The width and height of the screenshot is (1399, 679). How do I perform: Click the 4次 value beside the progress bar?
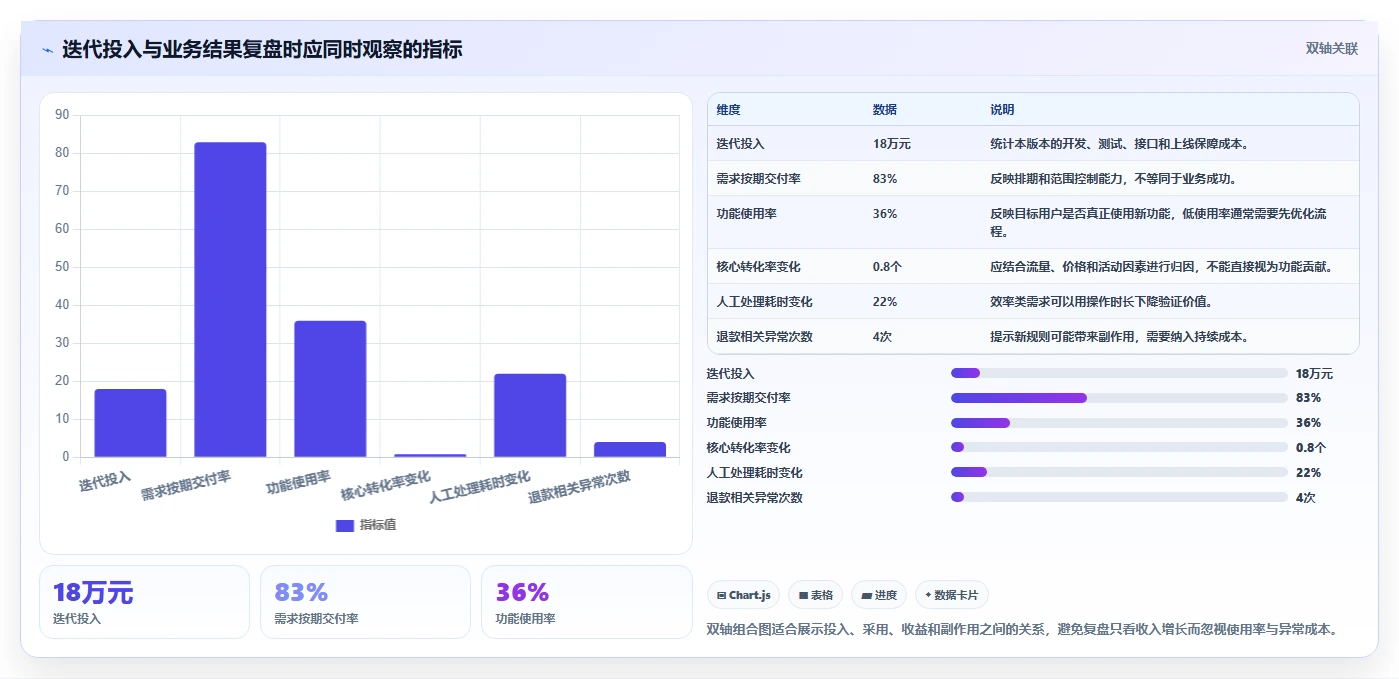pyautogui.click(x=1305, y=497)
